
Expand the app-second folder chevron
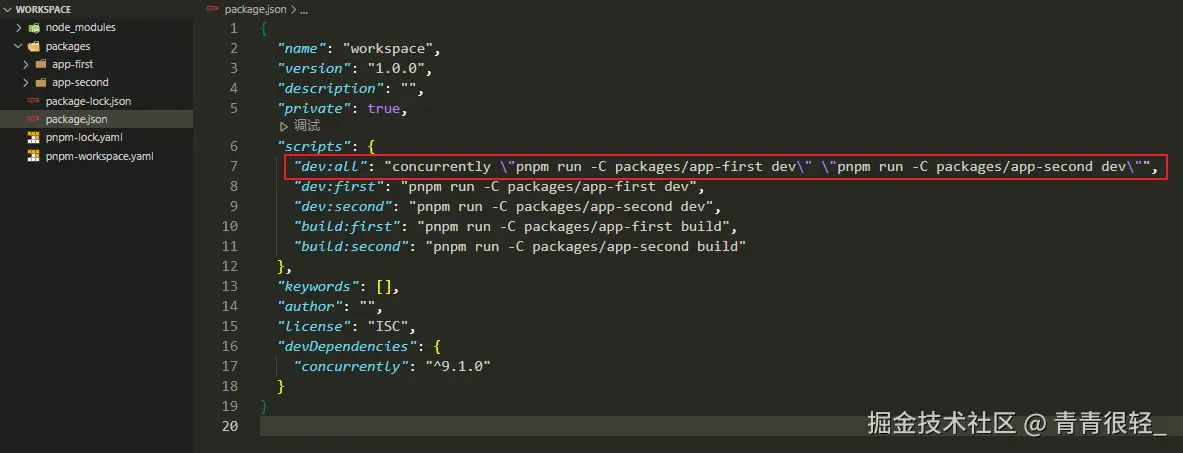click(26, 82)
